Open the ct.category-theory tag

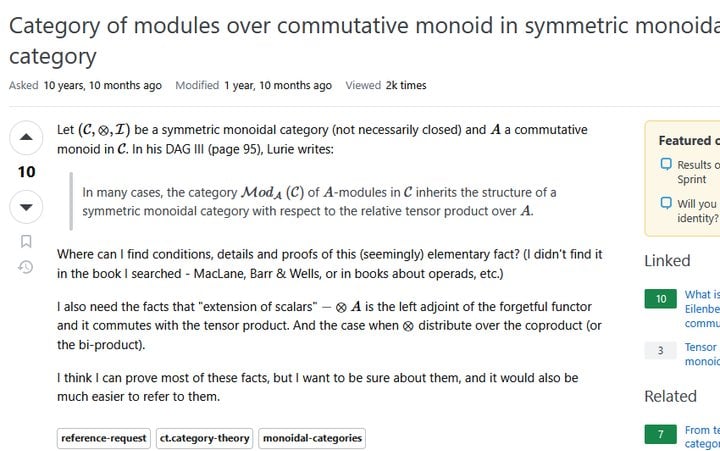pyautogui.click(x=204, y=438)
